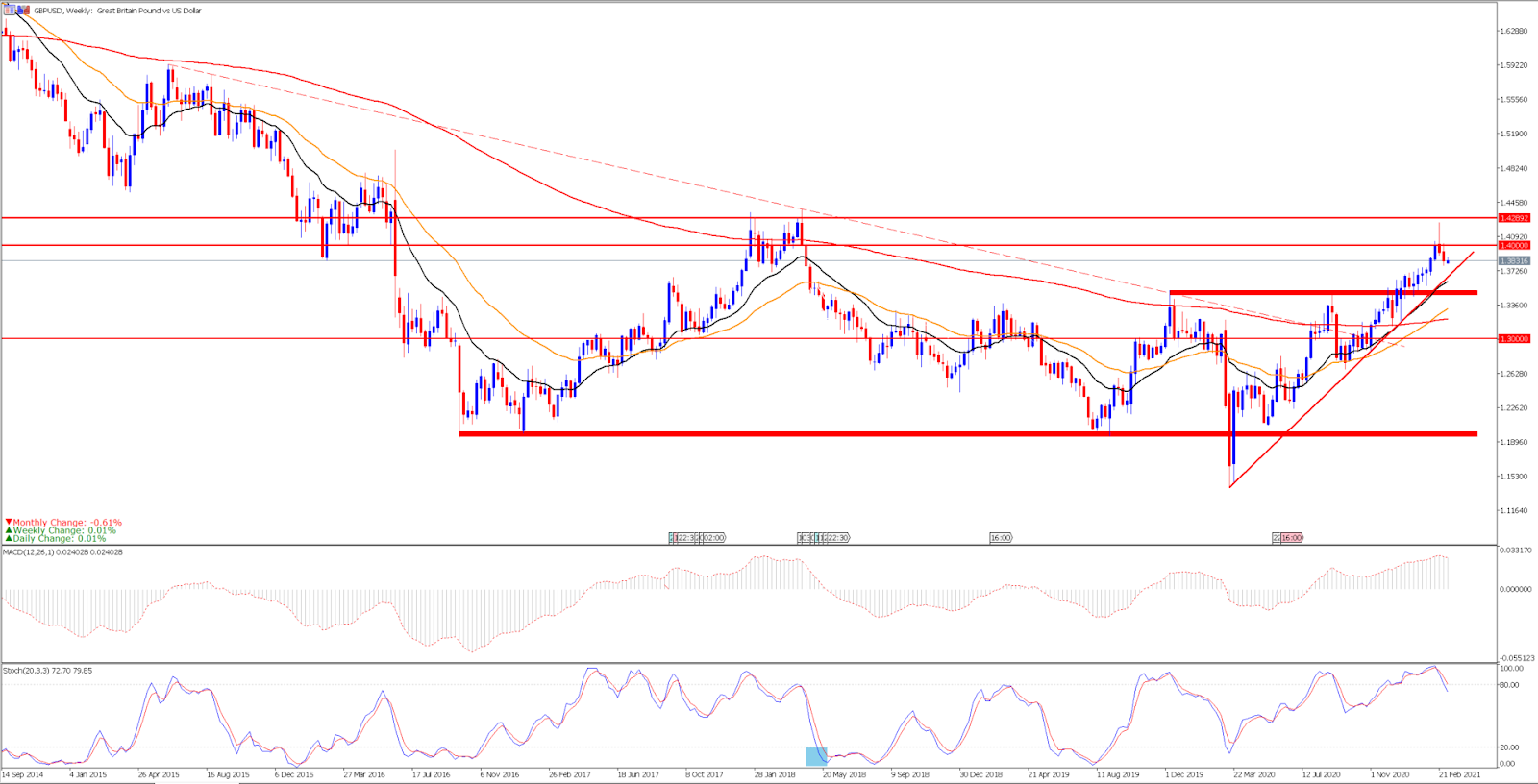Select the 1.30000 horizontal line price label
This screenshot has height=784, width=1538.
1514,338
